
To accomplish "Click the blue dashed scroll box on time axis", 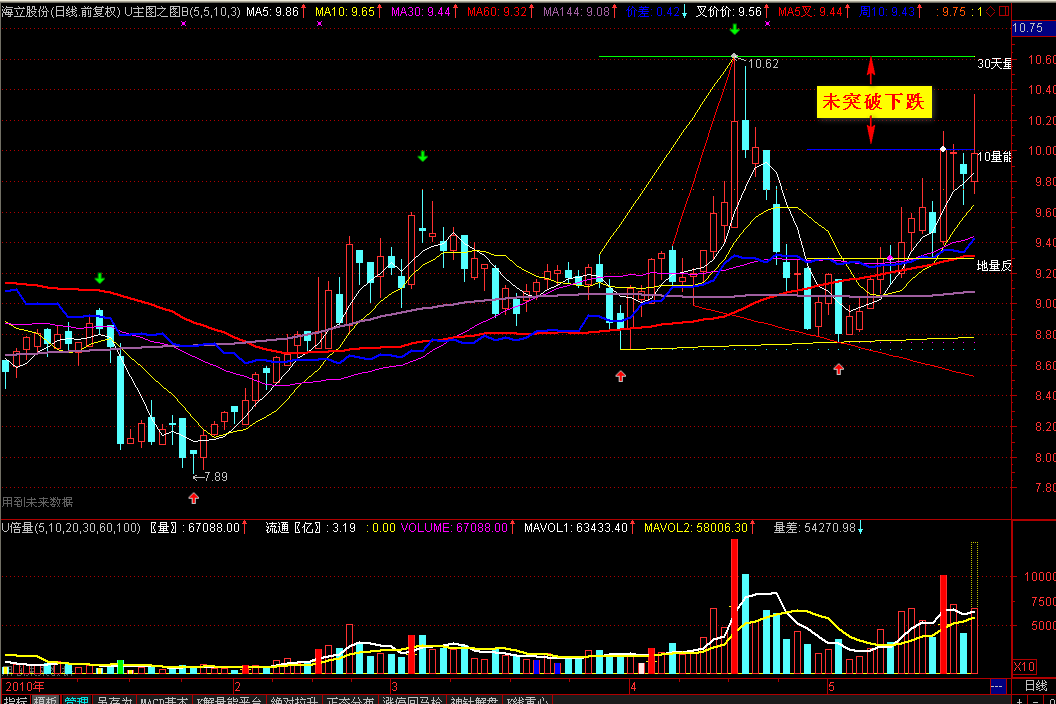I will 997,686.
